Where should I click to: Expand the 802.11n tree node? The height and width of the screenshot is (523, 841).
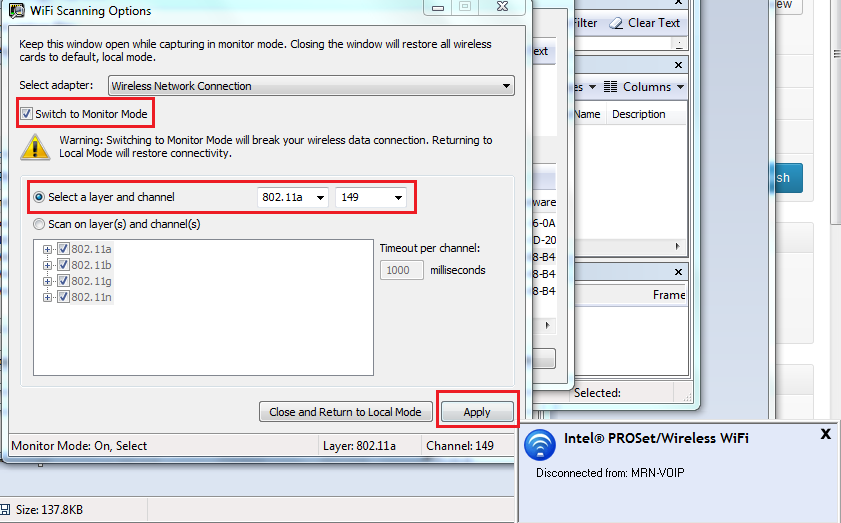tap(47, 297)
